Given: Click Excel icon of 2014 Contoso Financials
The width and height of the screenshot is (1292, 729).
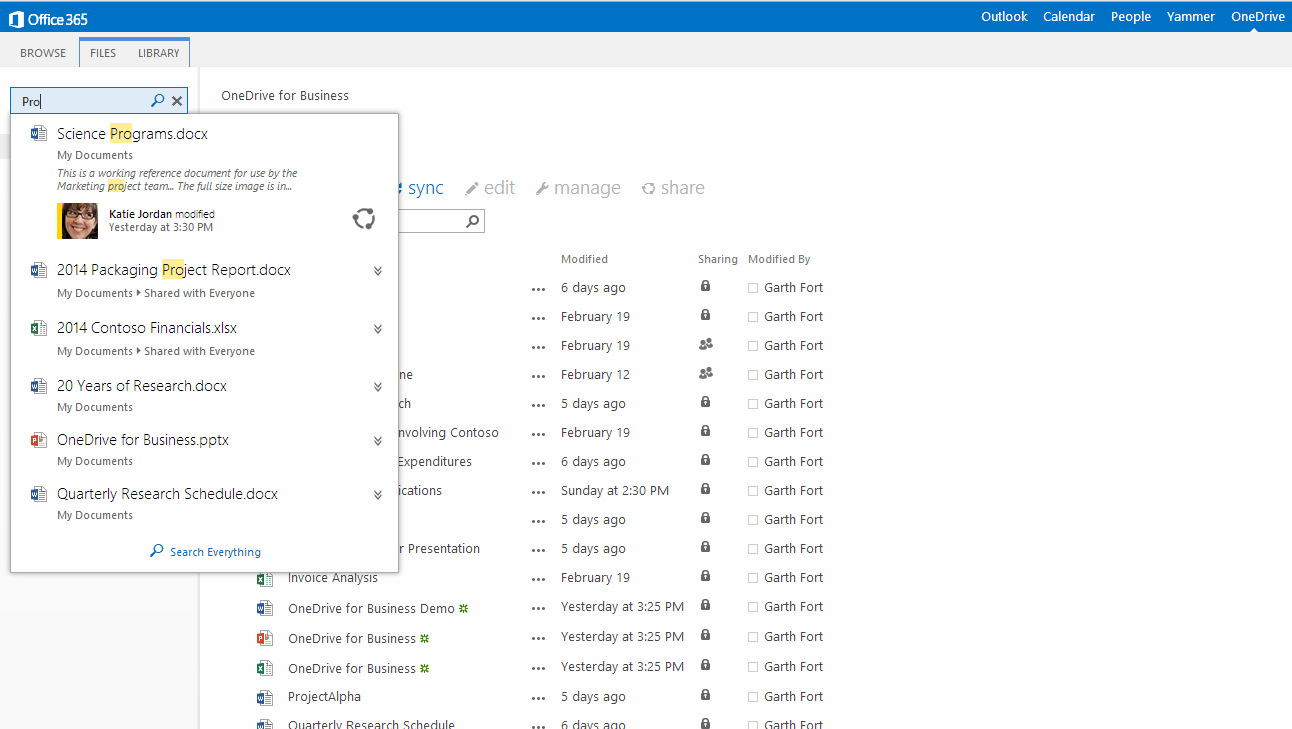Looking at the screenshot, I should click(39, 328).
